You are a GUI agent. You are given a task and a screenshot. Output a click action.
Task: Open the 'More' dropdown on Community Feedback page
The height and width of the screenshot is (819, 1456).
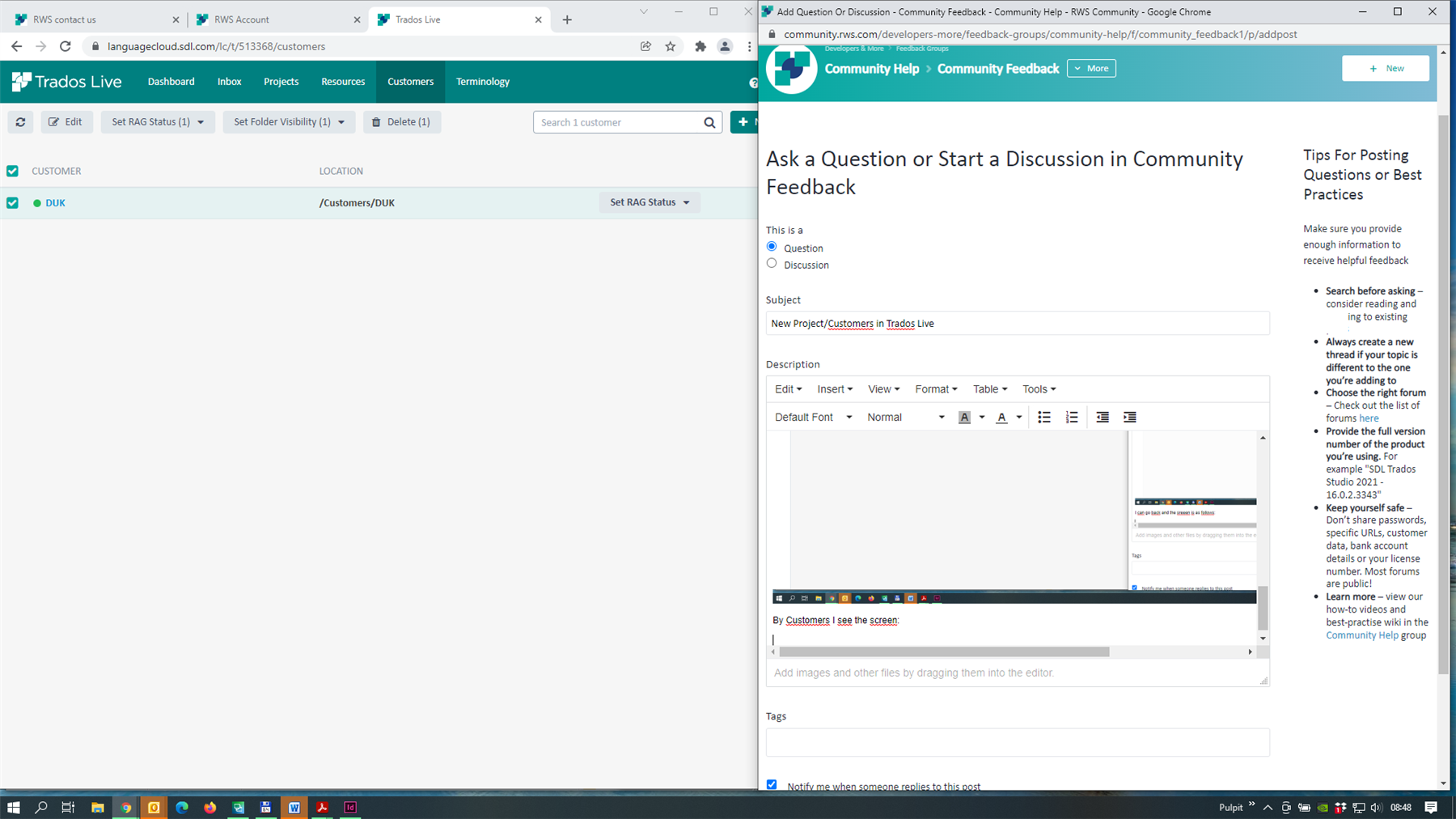1091,68
